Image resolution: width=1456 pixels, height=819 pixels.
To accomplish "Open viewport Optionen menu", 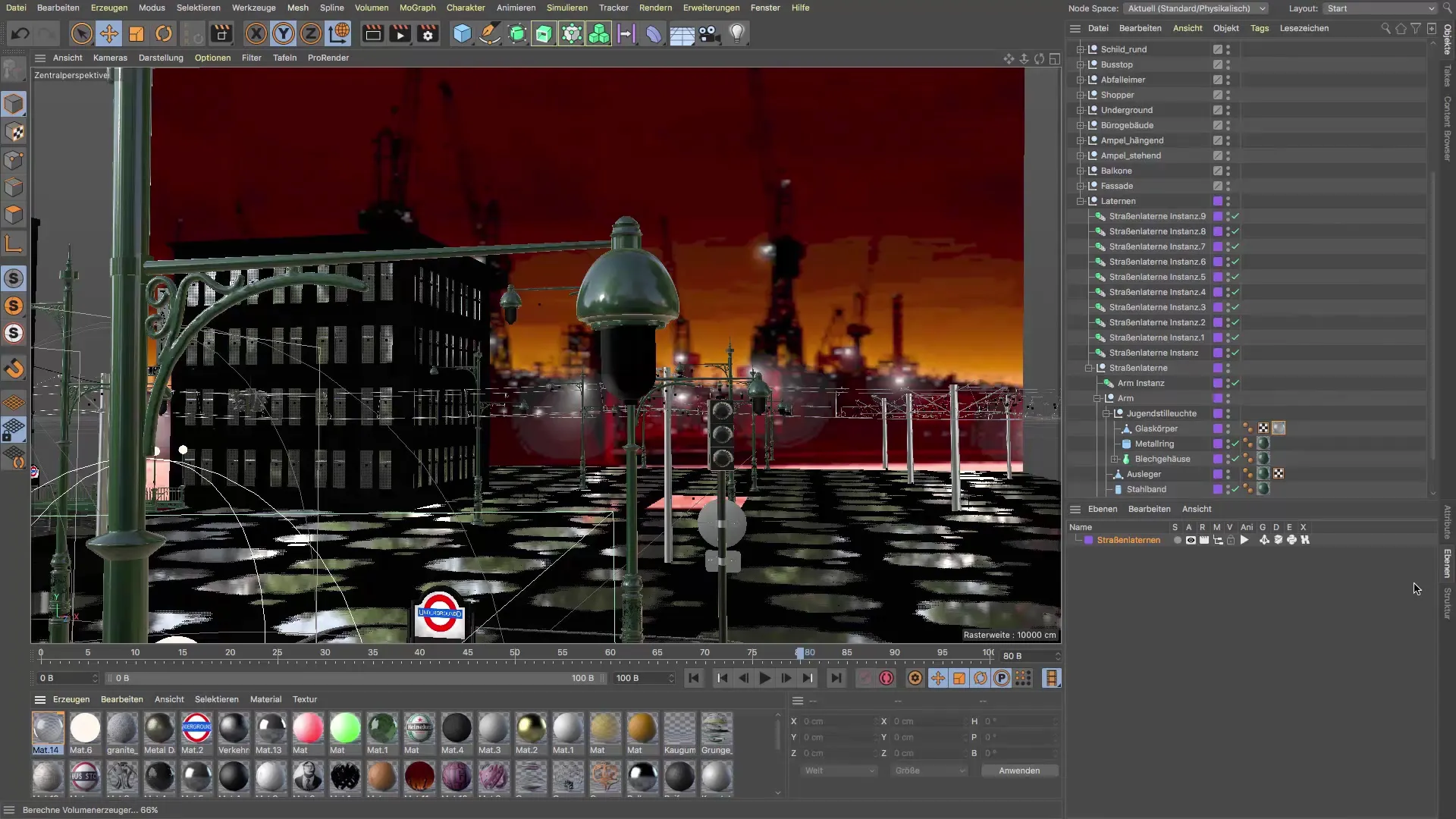I will [x=212, y=58].
